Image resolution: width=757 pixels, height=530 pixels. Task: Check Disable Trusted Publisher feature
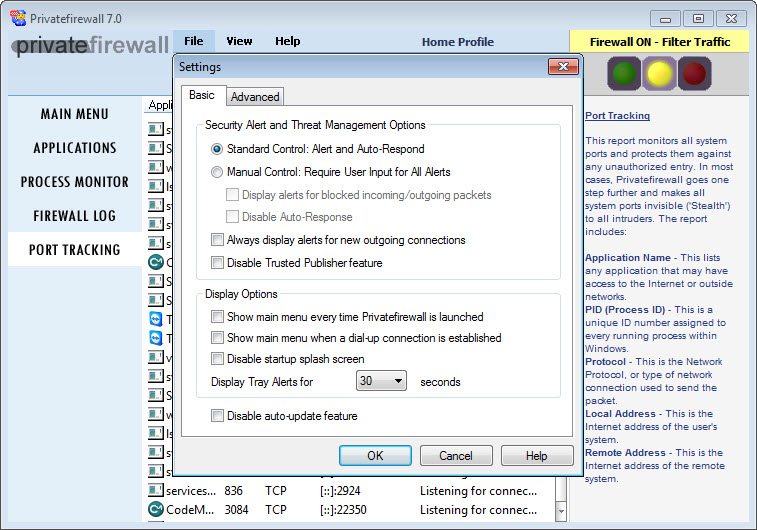click(x=217, y=263)
